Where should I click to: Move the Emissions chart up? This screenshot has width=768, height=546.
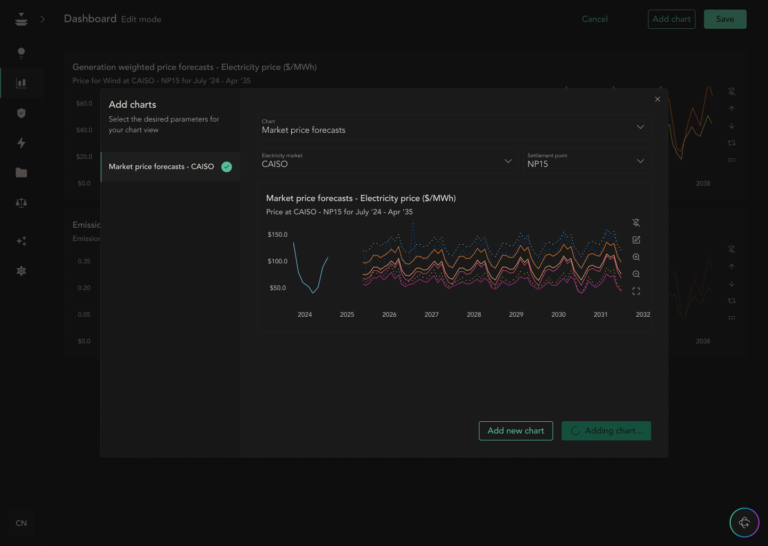[x=732, y=266]
